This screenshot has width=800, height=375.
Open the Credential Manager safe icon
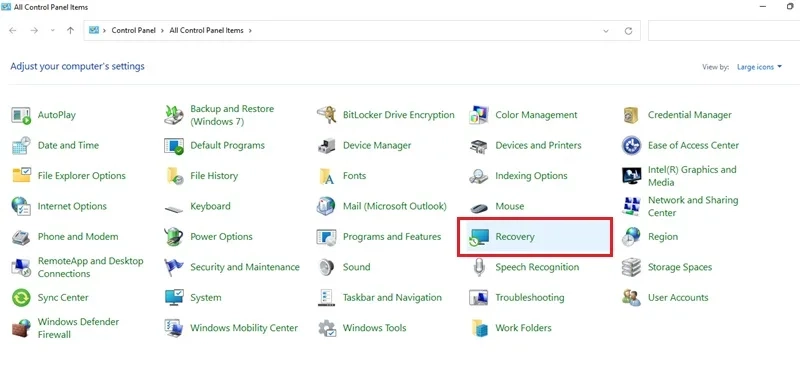[x=631, y=115]
